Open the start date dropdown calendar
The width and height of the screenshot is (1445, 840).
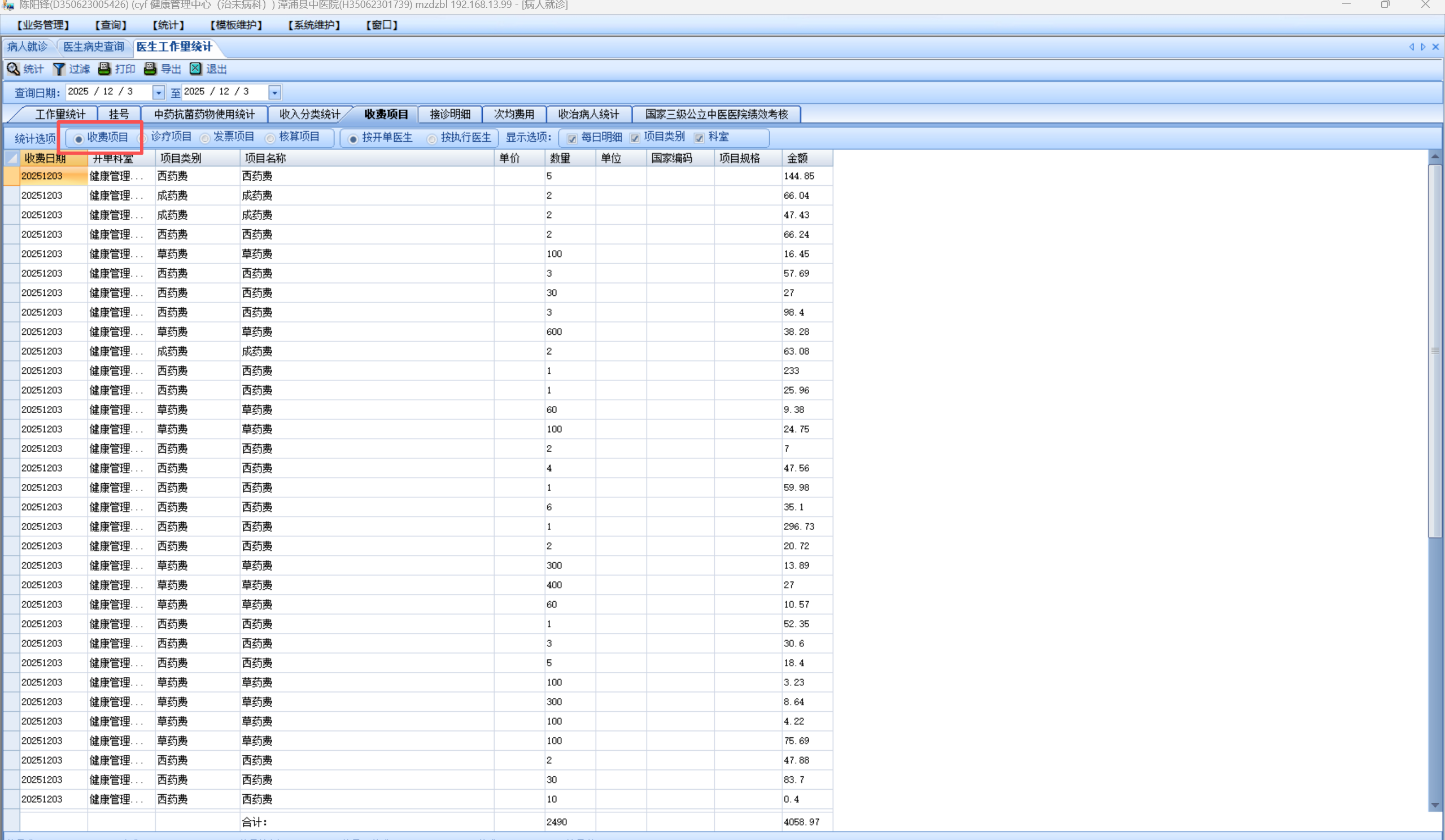coord(159,93)
